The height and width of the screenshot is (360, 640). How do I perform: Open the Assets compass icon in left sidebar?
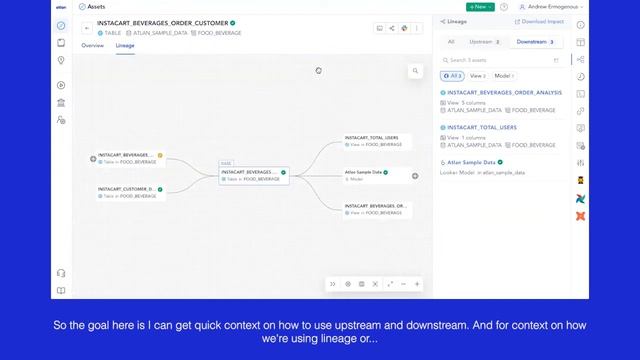tap(61, 26)
